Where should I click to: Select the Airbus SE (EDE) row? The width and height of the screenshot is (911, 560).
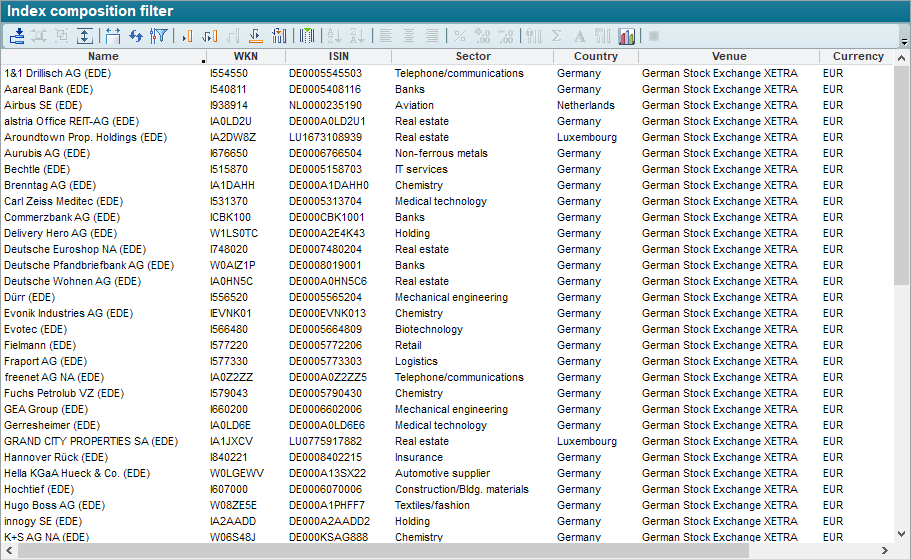point(43,105)
